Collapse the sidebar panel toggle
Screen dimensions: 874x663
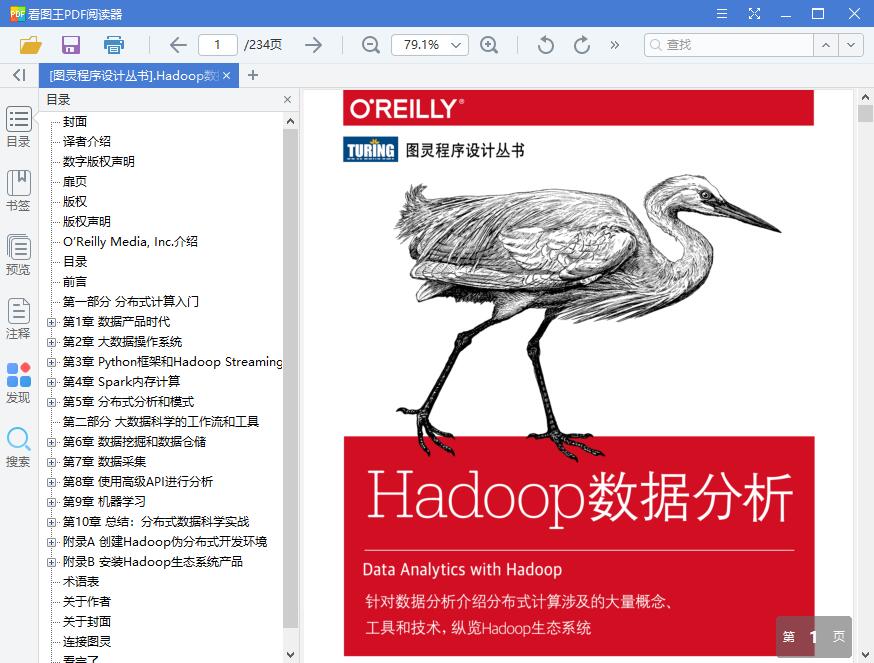[19, 75]
